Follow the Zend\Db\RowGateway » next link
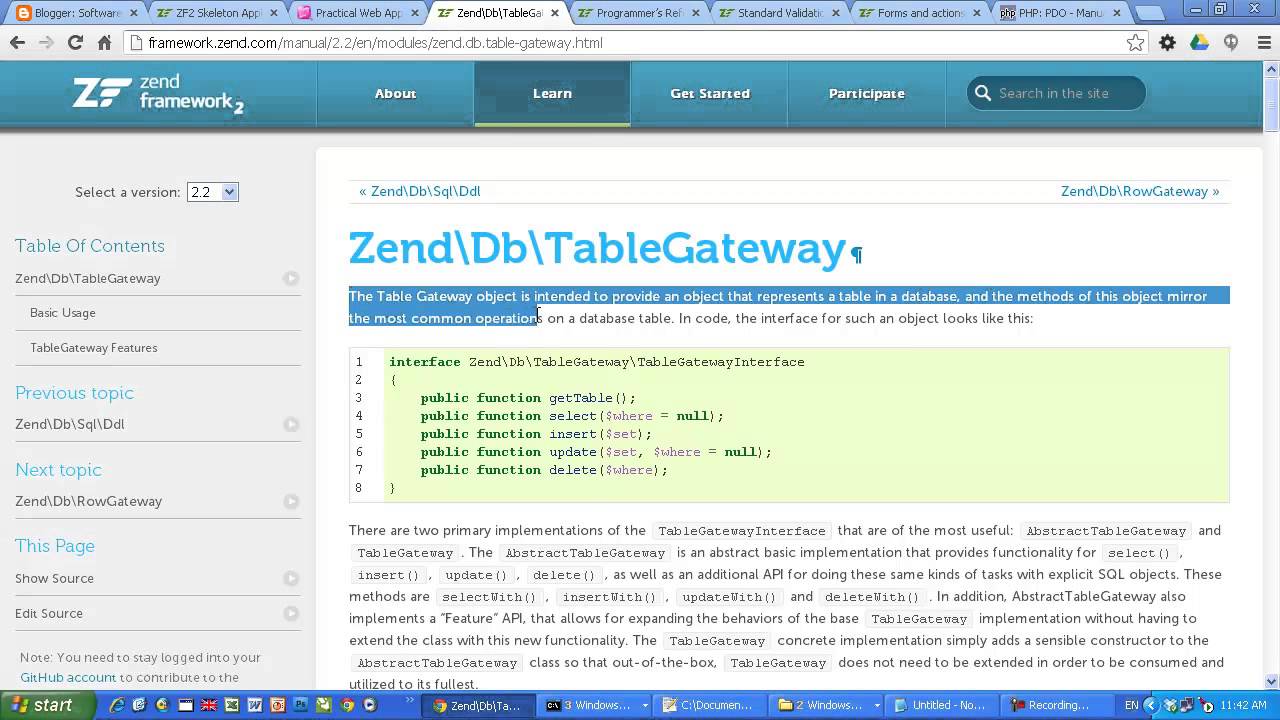This screenshot has height=720, width=1280. [x=1140, y=191]
